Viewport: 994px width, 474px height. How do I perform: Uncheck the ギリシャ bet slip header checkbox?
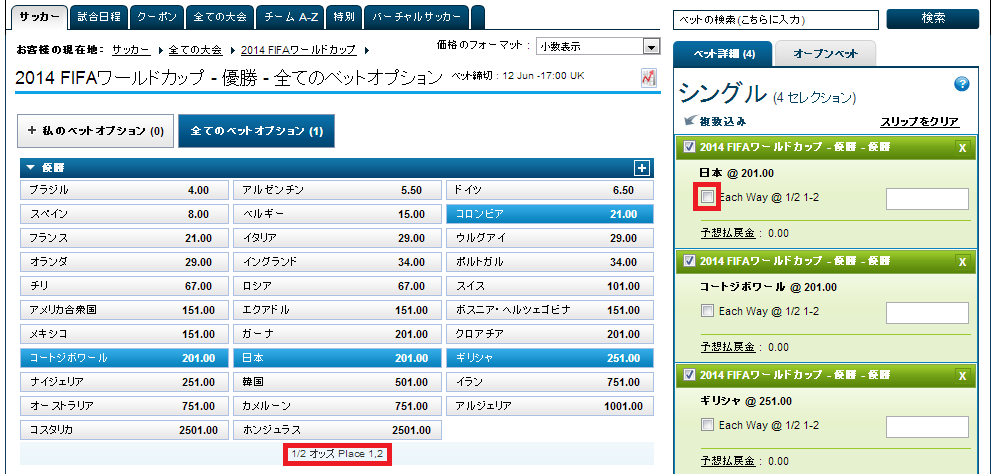coord(689,375)
